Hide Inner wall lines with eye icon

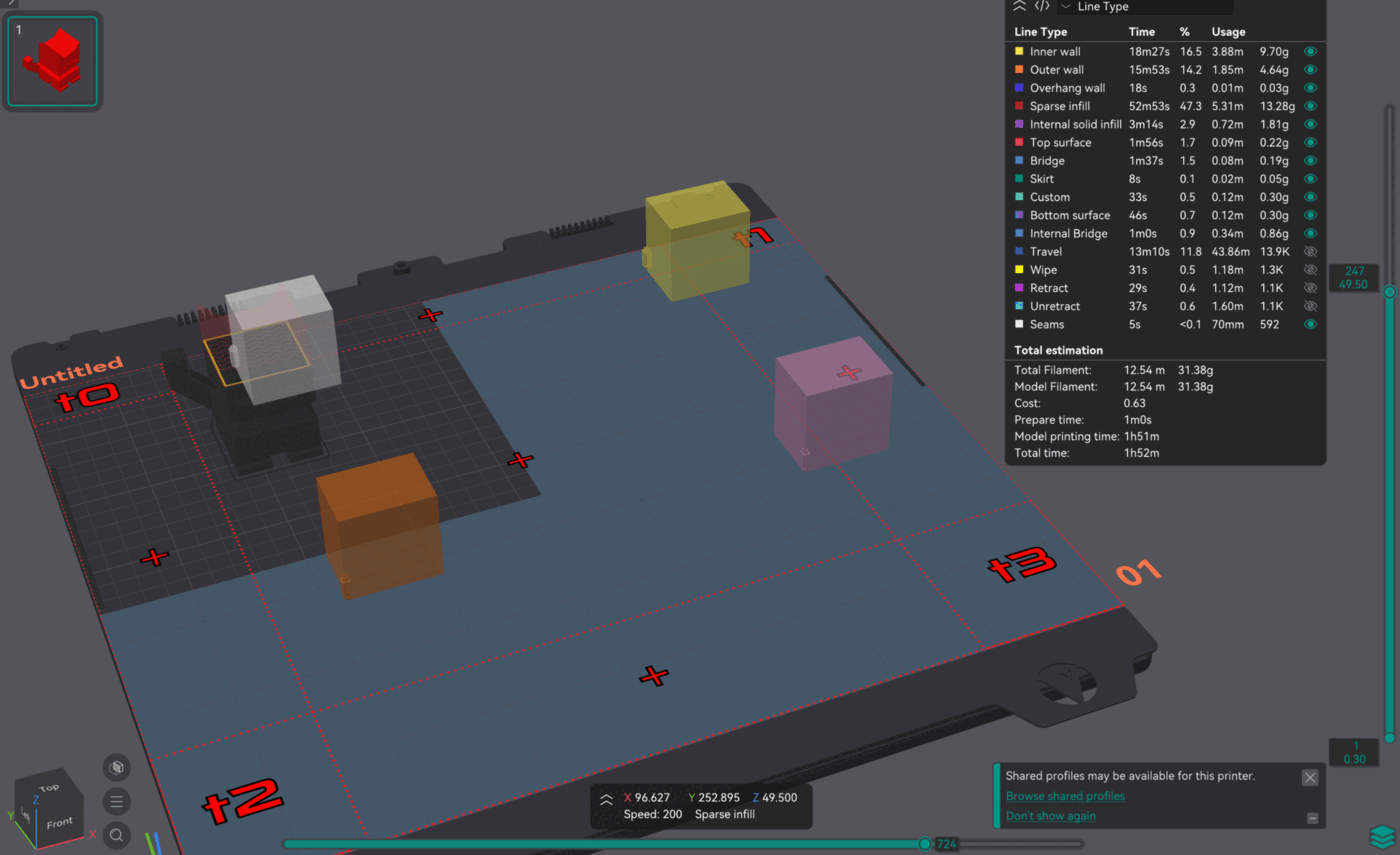coord(1310,51)
